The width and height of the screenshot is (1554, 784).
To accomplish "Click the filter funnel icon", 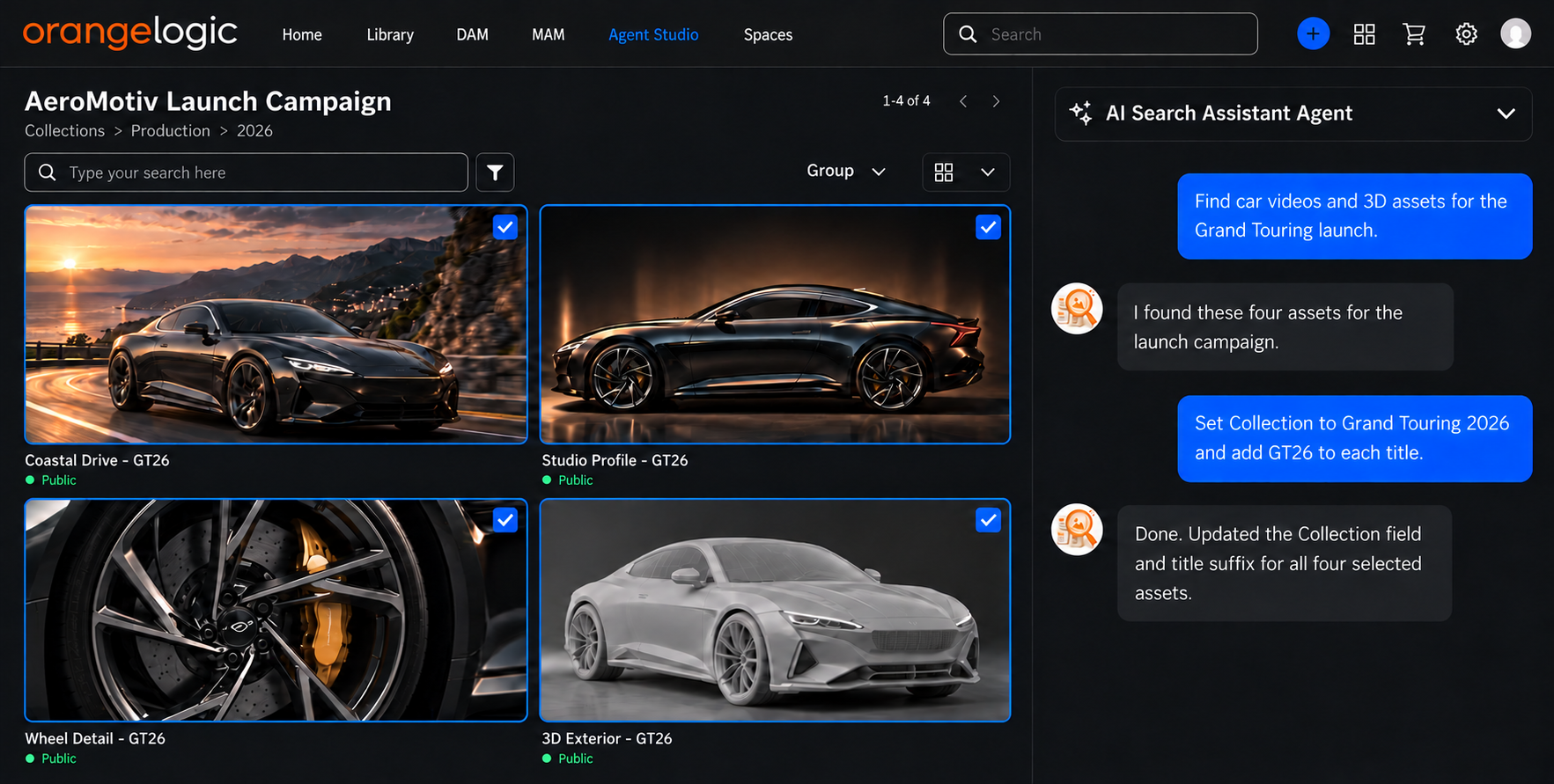I will click(495, 172).
